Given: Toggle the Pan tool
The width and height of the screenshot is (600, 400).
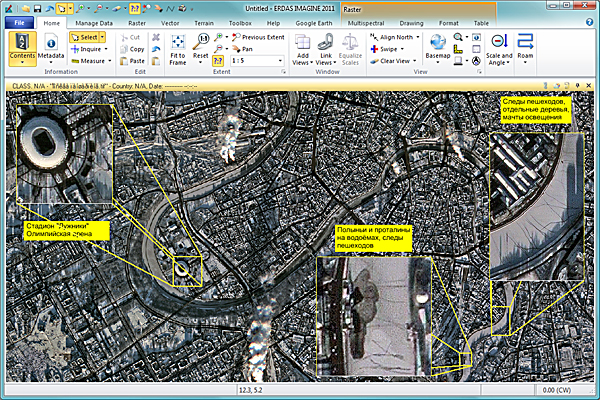Looking at the screenshot, I should 243,49.
